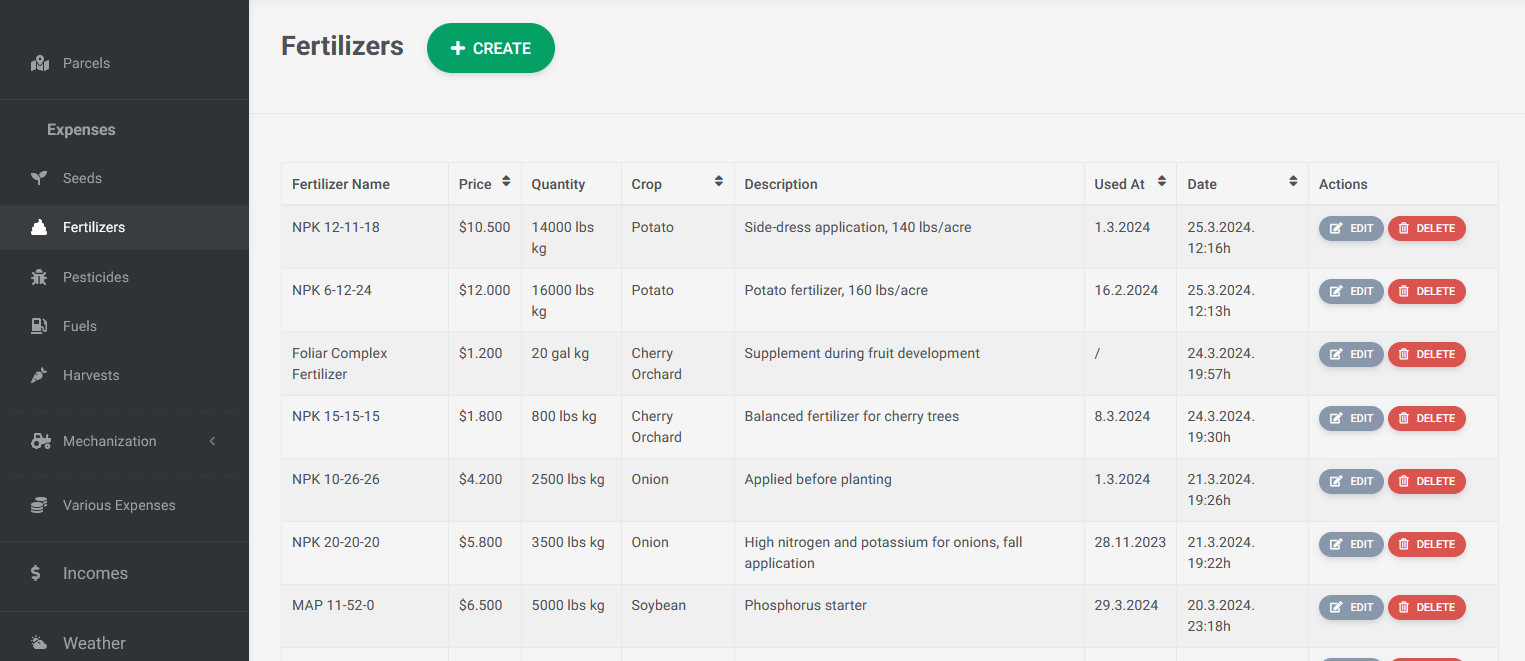Click the Parcels map icon in sidebar

tap(40, 63)
